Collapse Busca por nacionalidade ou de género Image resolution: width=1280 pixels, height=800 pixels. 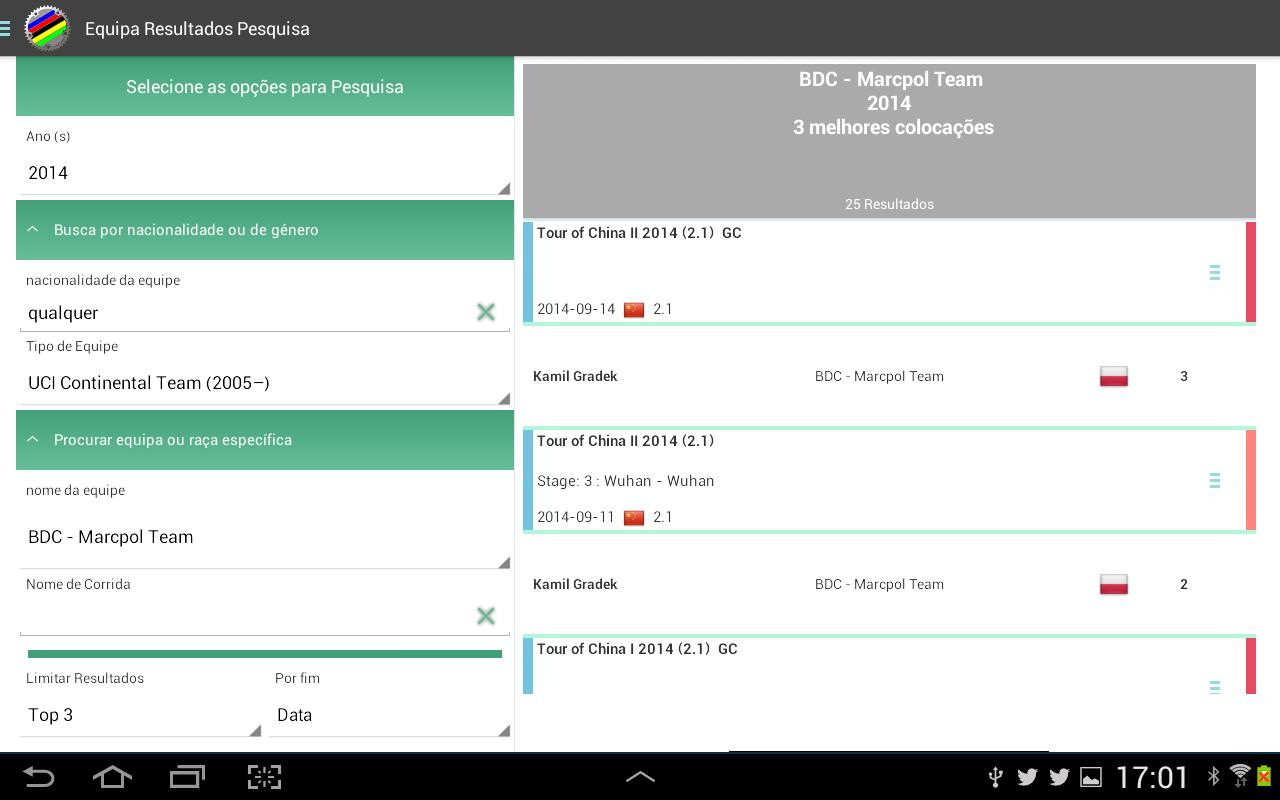coord(265,230)
